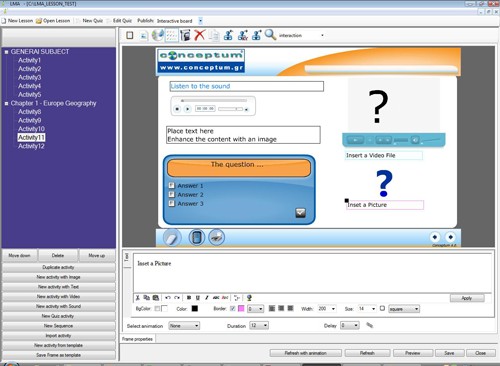The width and height of the screenshot is (500, 366).
Task: Click the link icon beside Delay
Action: [369, 325]
